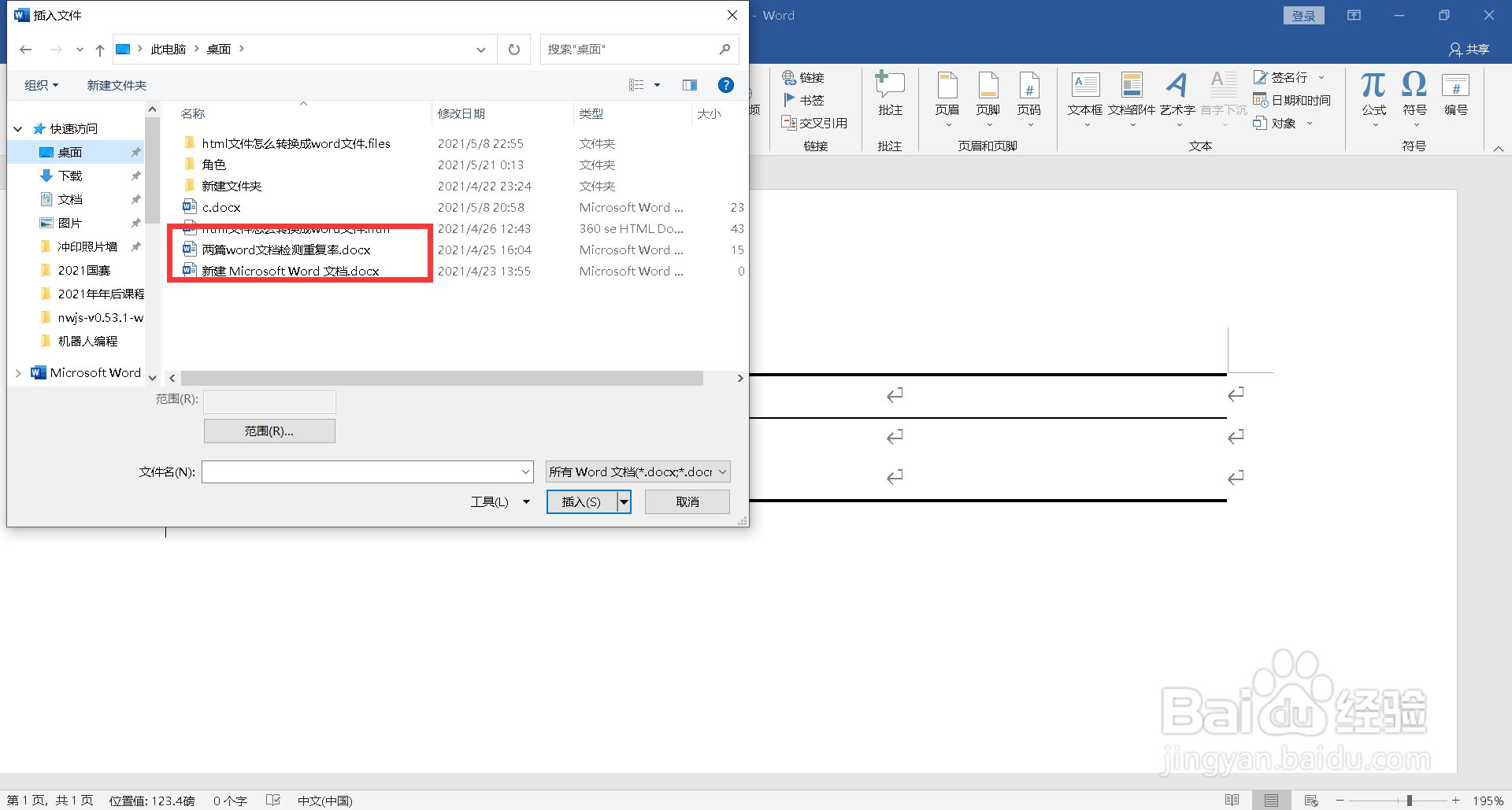Select 新建 Microsoft Word 文档.docx file
This screenshot has height=810, width=1512.
pyautogui.click(x=291, y=271)
